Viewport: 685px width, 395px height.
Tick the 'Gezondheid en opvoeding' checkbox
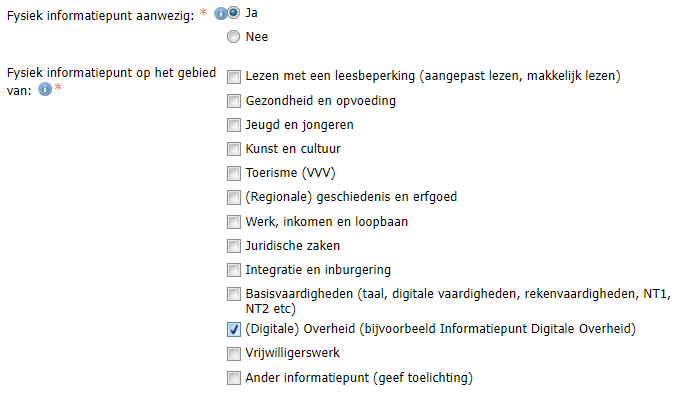(x=234, y=101)
